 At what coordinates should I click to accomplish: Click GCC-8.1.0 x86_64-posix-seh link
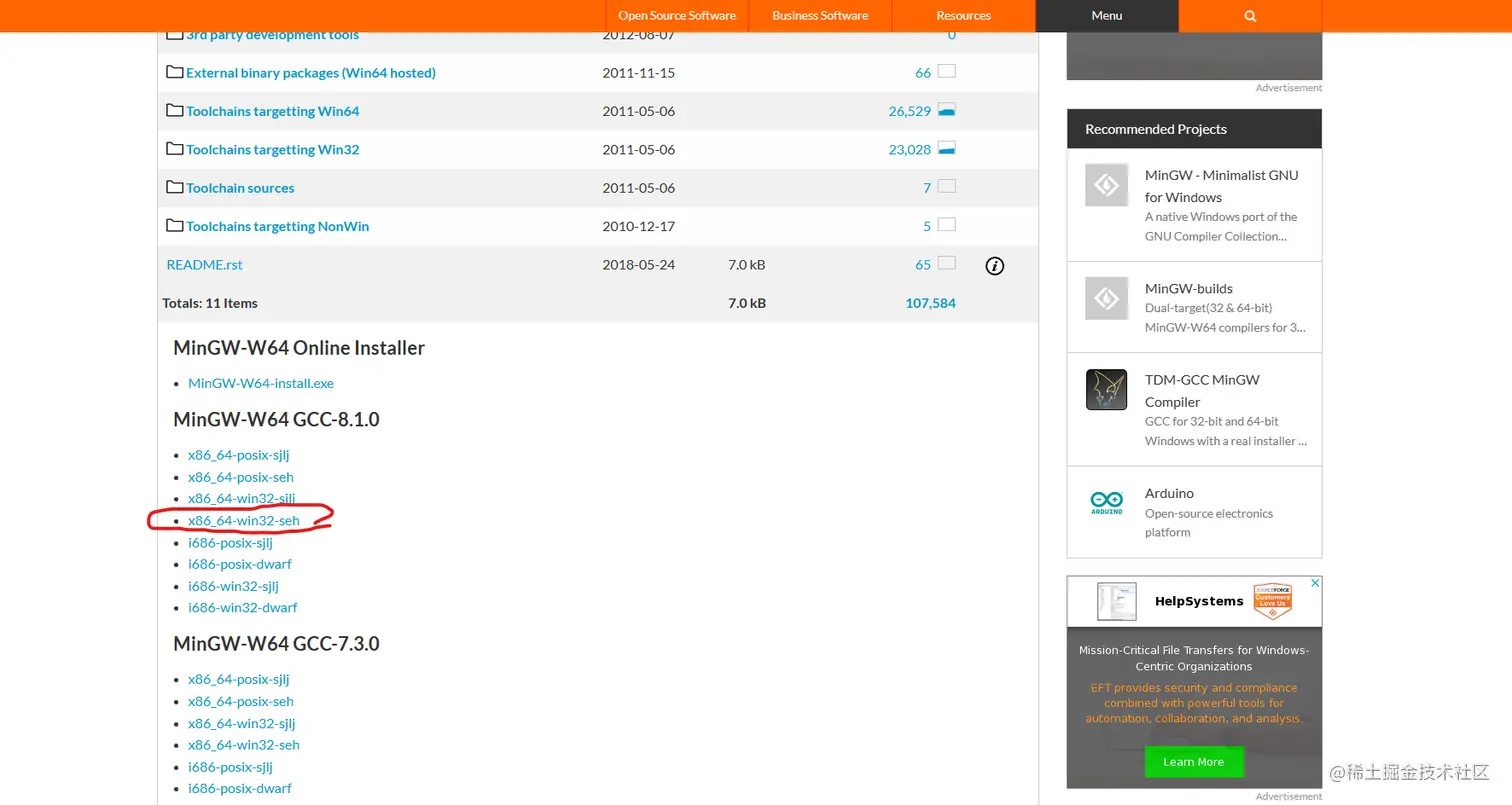(241, 477)
